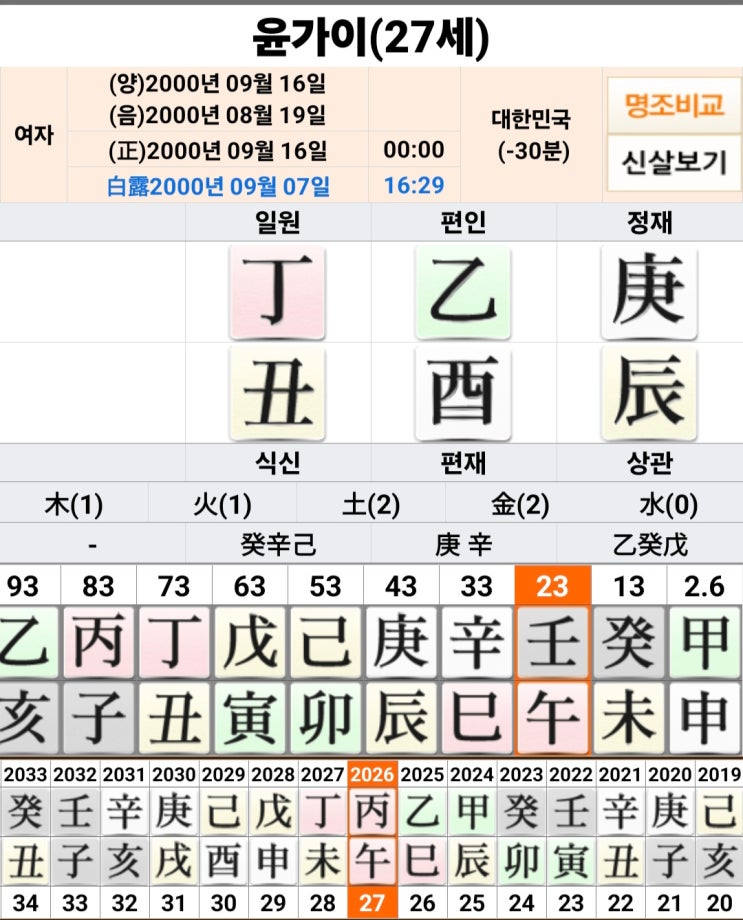Select the 乙 month stem tile
The width and height of the screenshot is (743, 920).
coord(463,292)
